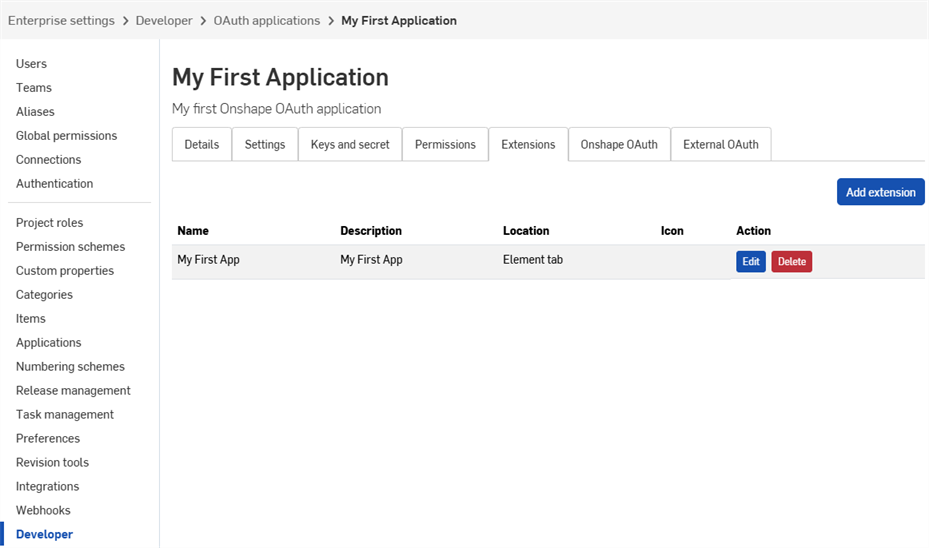
Task: Select Aliases in the sidebar
Action: pos(35,111)
